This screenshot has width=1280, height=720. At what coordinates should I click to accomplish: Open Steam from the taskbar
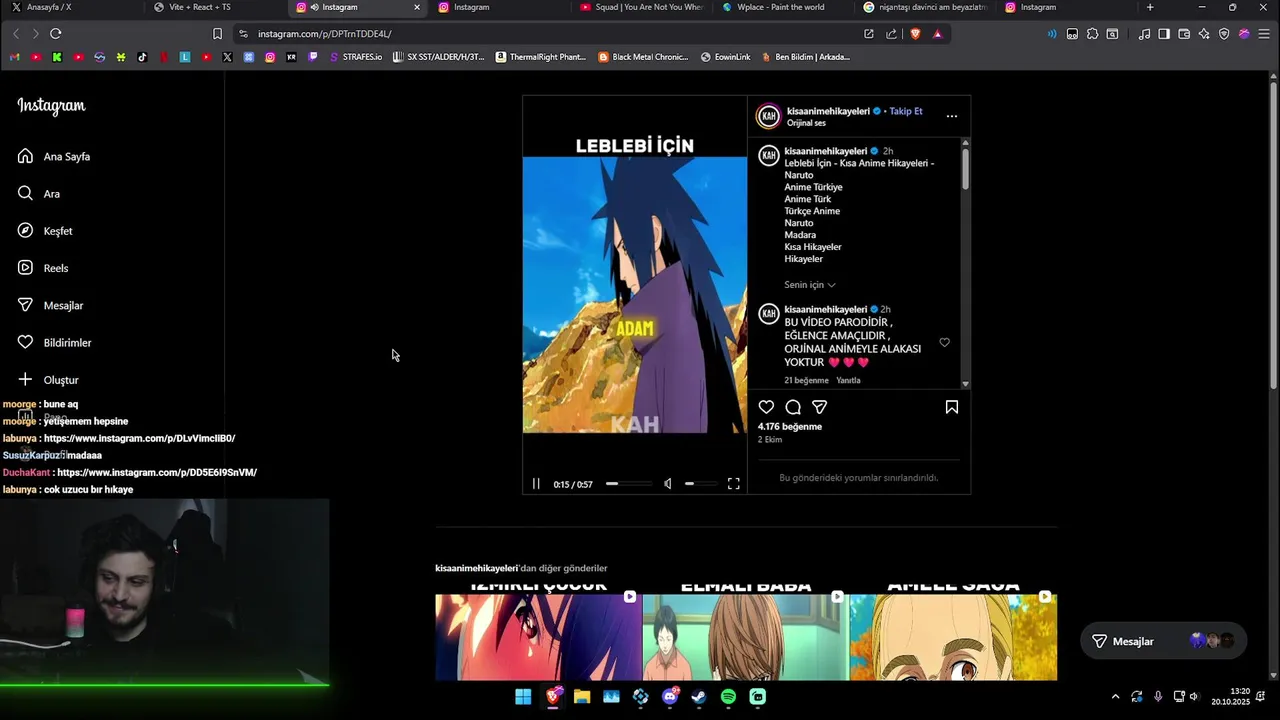[699, 697]
